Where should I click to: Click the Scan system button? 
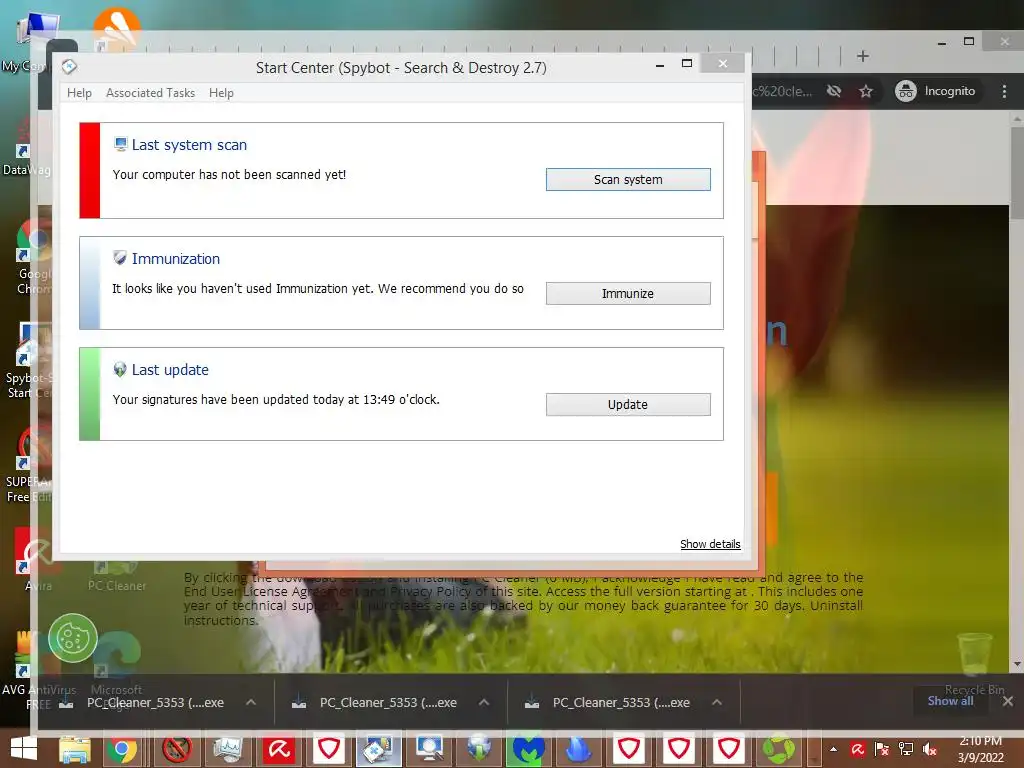(x=628, y=180)
